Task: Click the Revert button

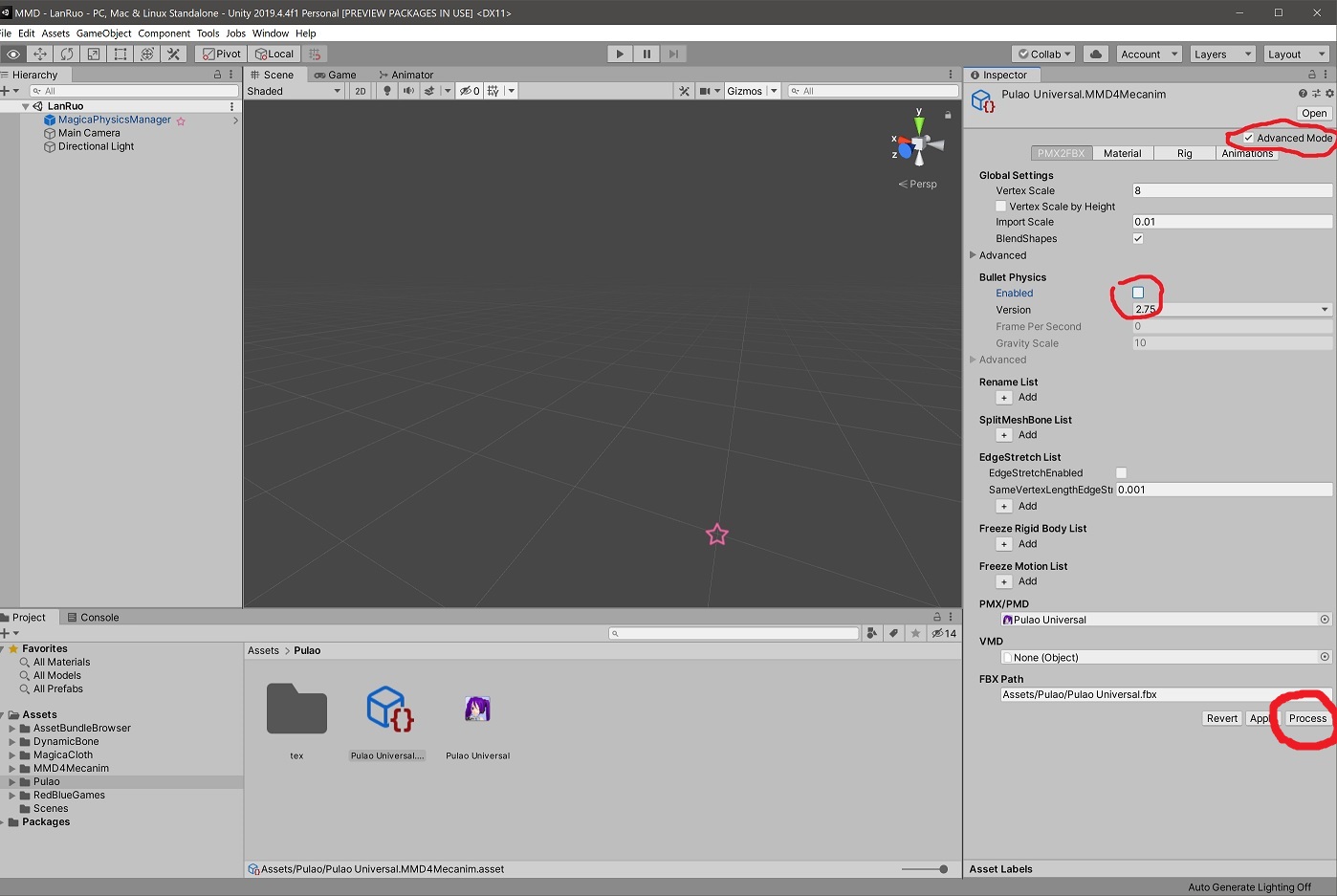Action: (1222, 718)
